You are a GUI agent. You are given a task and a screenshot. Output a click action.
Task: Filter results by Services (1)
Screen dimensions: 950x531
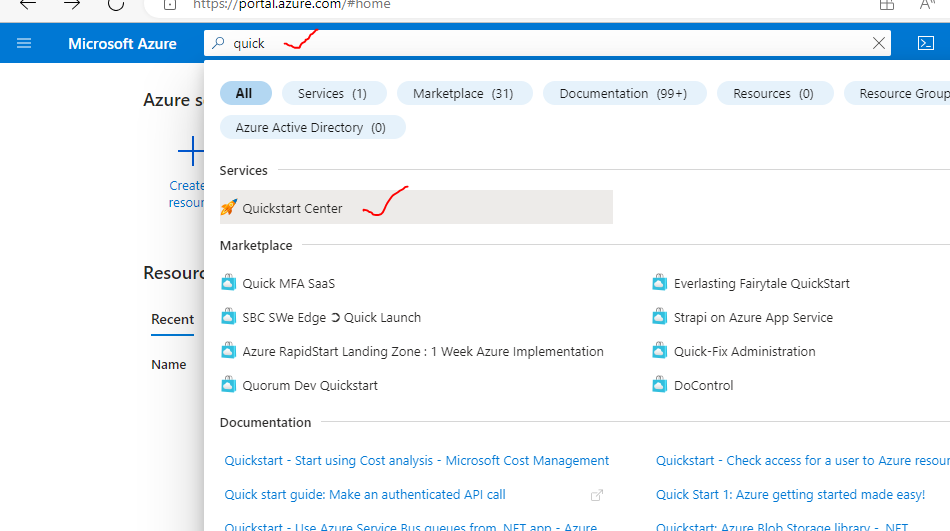click(x=332, y=93)
